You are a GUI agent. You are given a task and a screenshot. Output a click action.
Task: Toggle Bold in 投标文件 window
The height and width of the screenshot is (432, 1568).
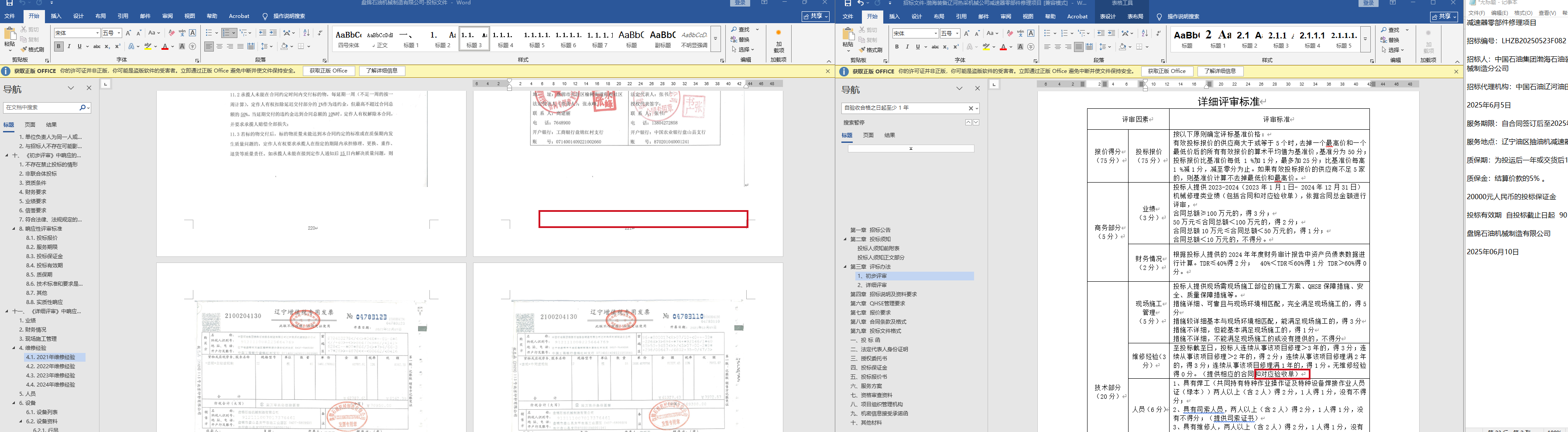(x=58, y=46)
